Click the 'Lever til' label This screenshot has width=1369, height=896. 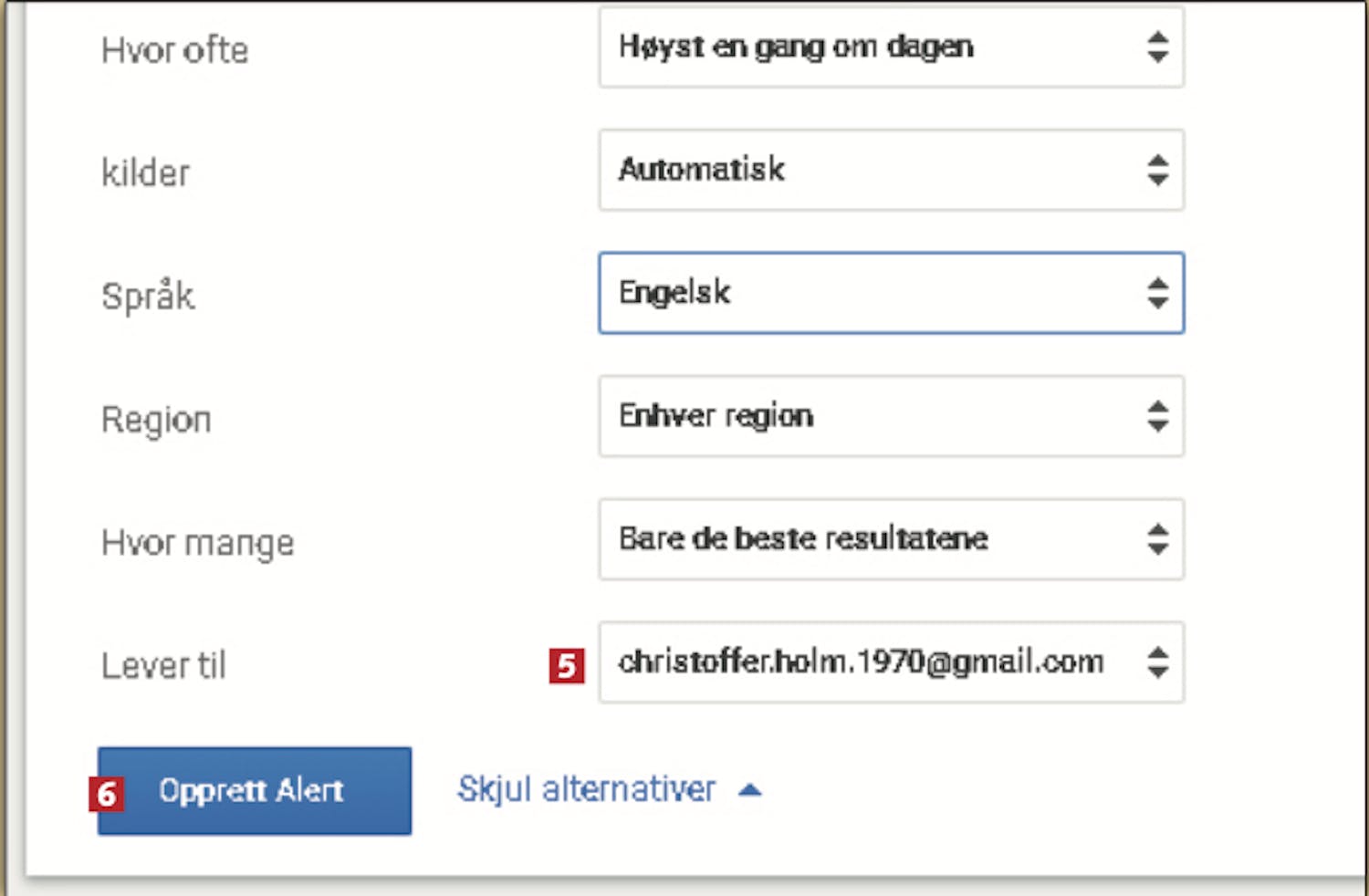(x=163, y=665)
